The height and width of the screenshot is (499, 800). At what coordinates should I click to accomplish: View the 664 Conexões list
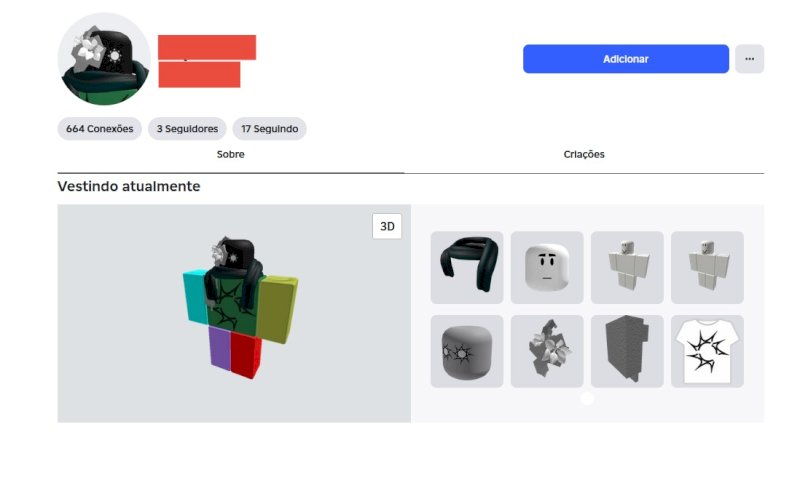tap(99, 129)
